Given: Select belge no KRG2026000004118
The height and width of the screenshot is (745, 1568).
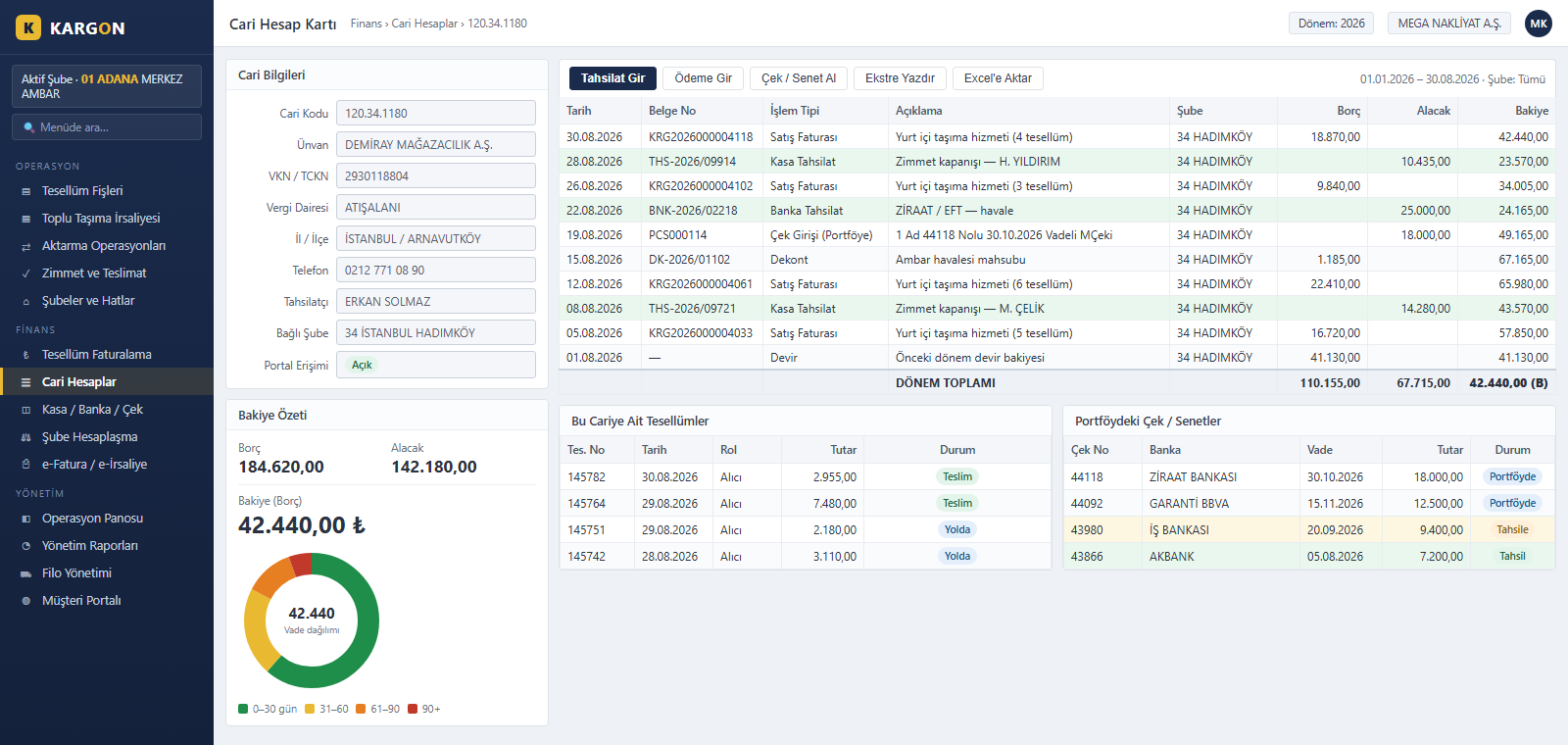Looking at the screenshot, I should coord(701,137).
